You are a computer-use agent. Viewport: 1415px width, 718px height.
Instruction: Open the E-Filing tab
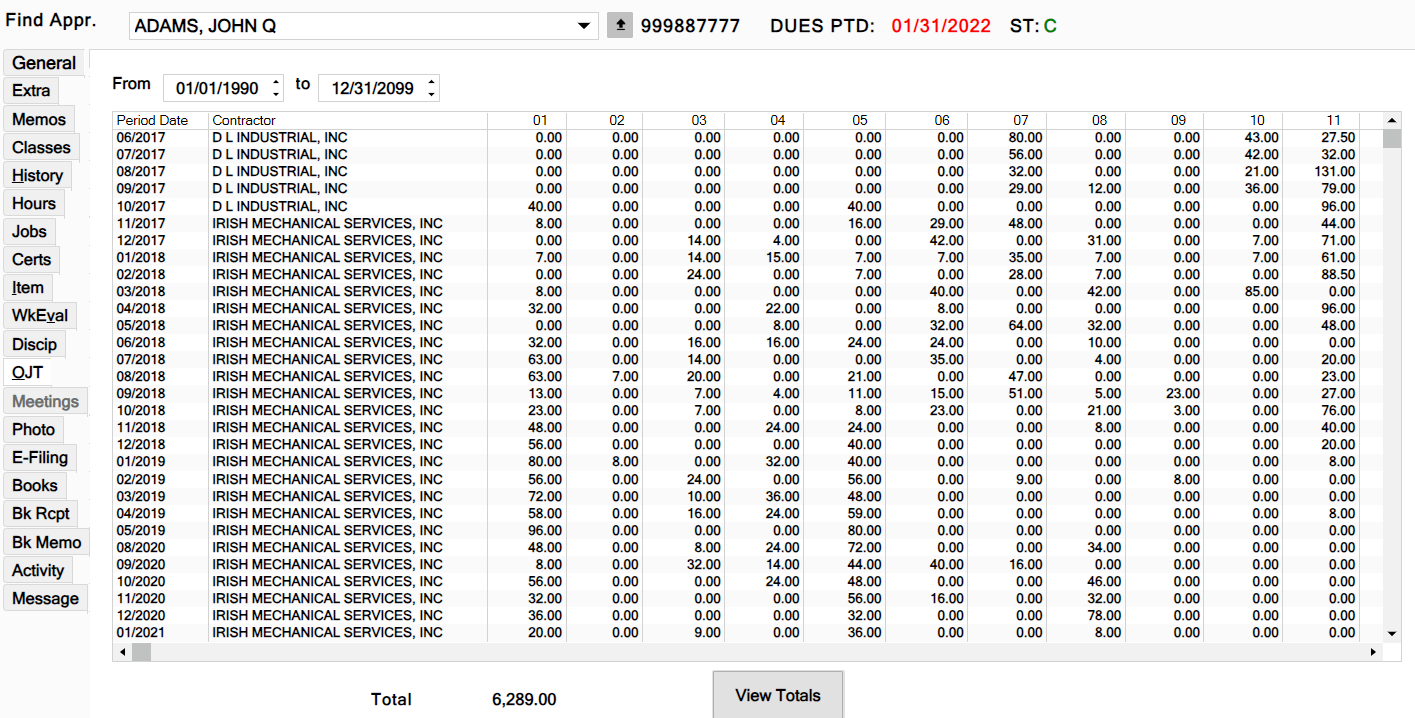pyautogui.click(x=40, y=457)
